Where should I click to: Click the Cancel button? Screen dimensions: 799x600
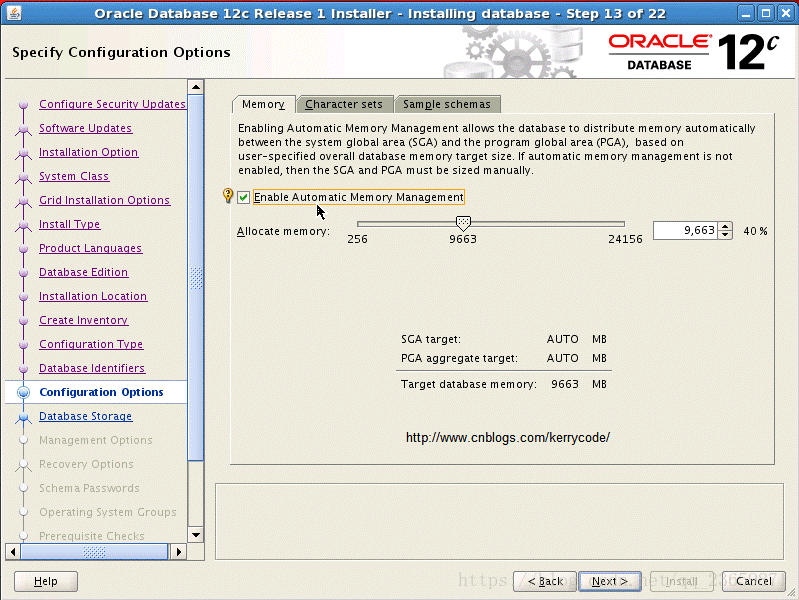754,581
